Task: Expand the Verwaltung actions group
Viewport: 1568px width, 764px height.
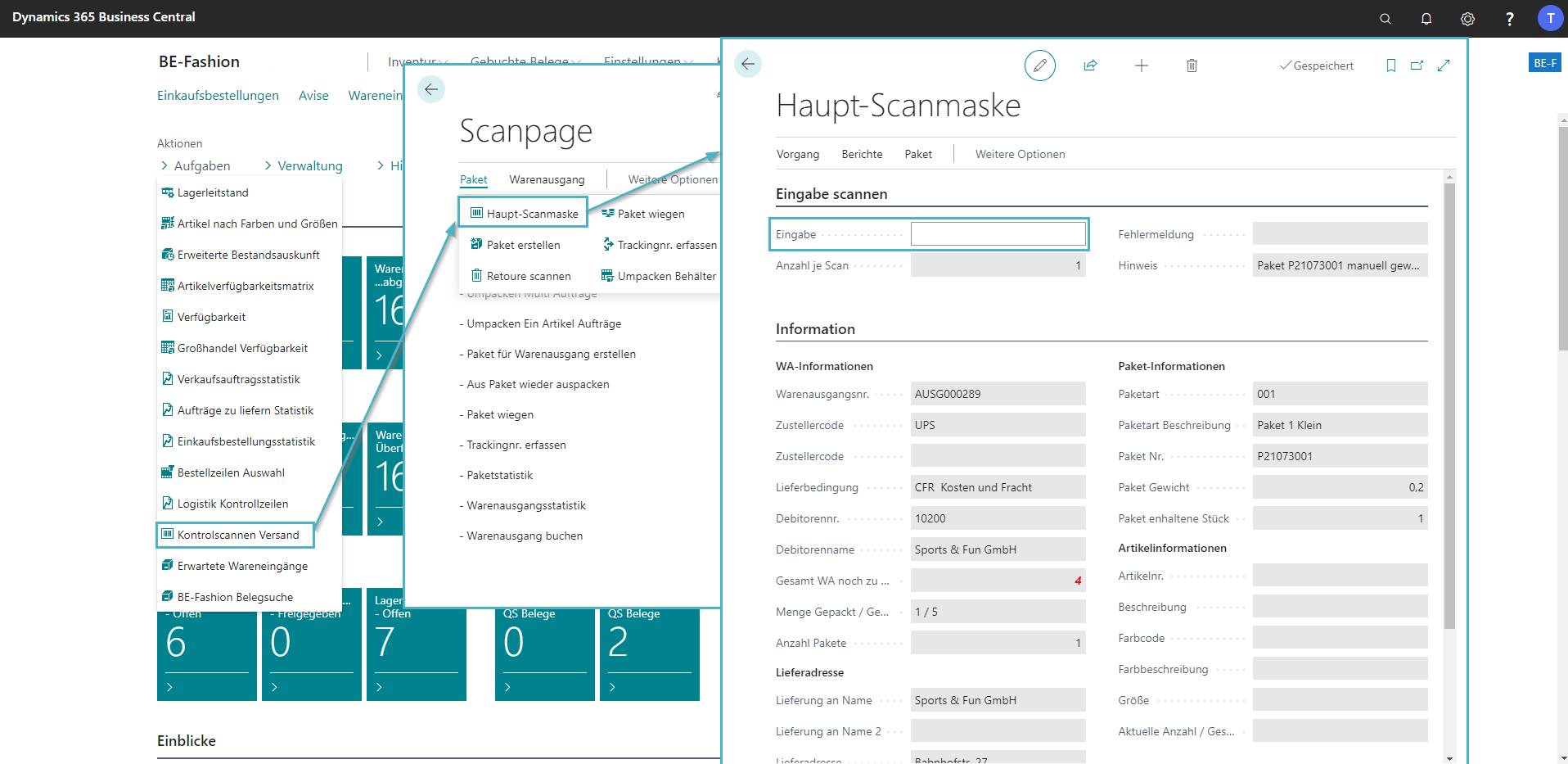Action: pyautogui.click(x=303, y=165)
